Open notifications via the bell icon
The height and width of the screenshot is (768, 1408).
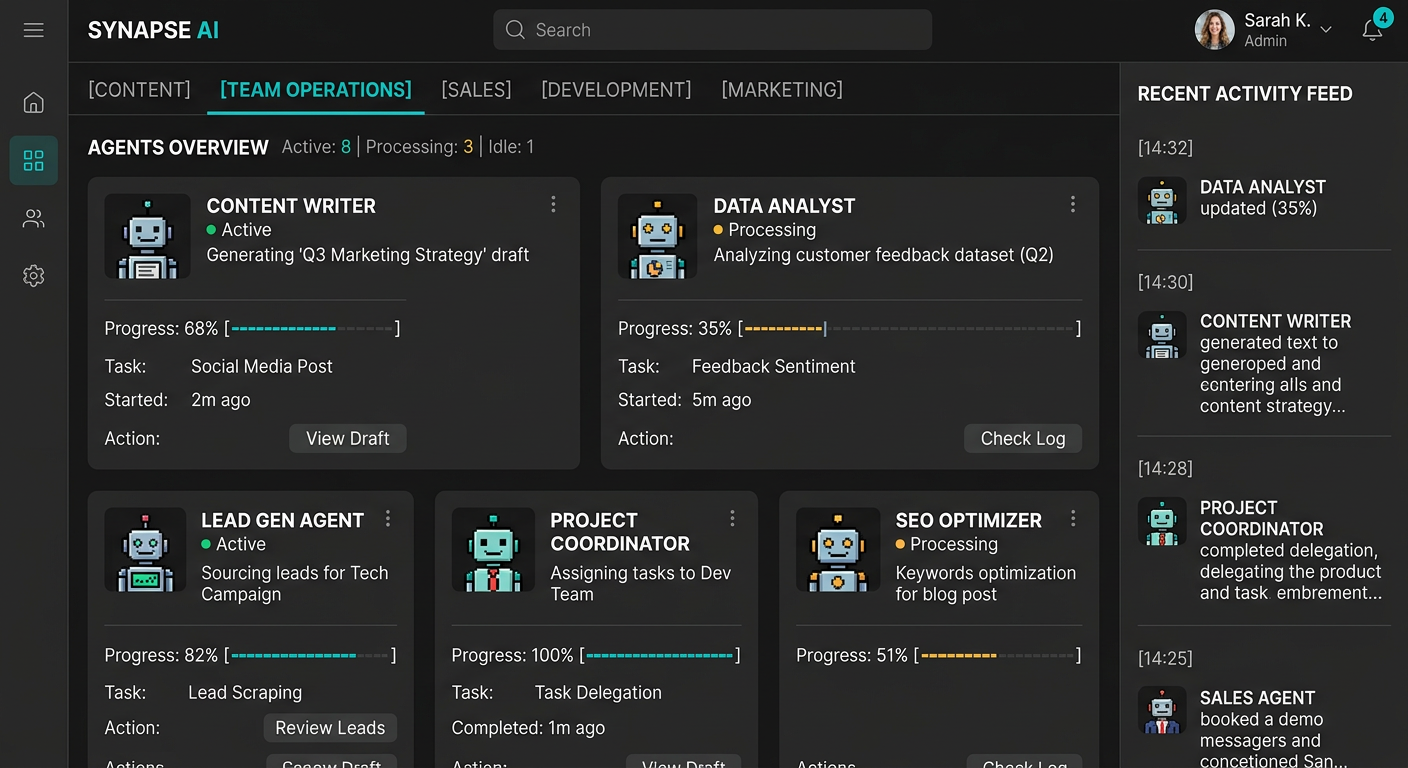(1371, 31)
